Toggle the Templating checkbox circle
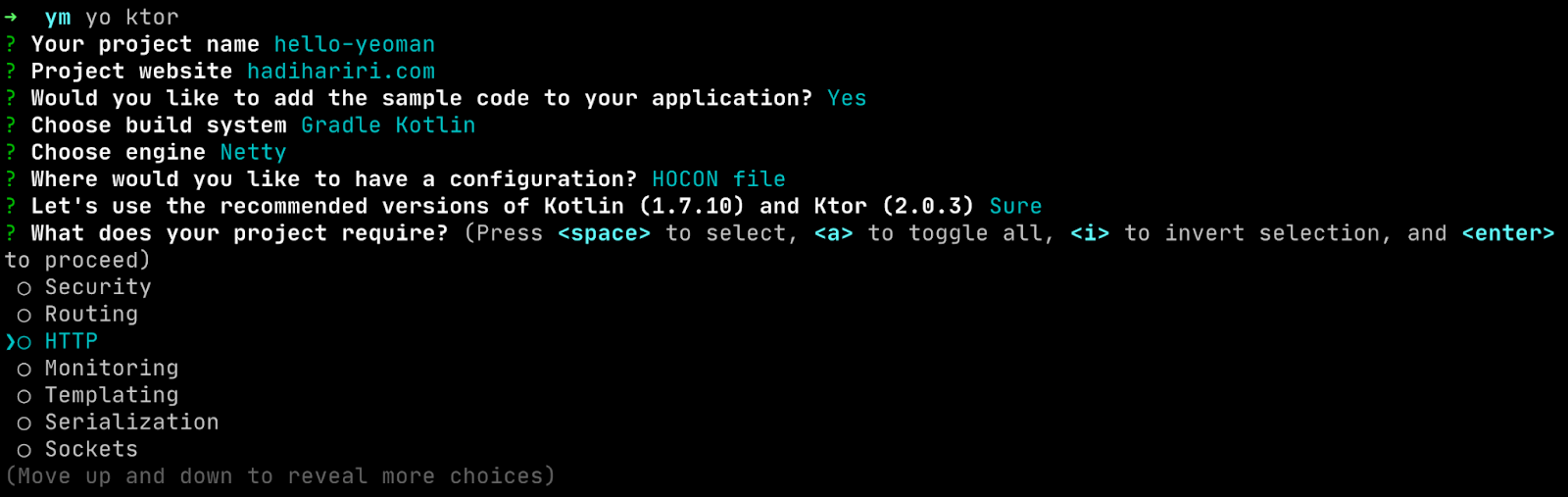Image resolution: width=1568 pixels, height=497 pixels. point(24,396)
